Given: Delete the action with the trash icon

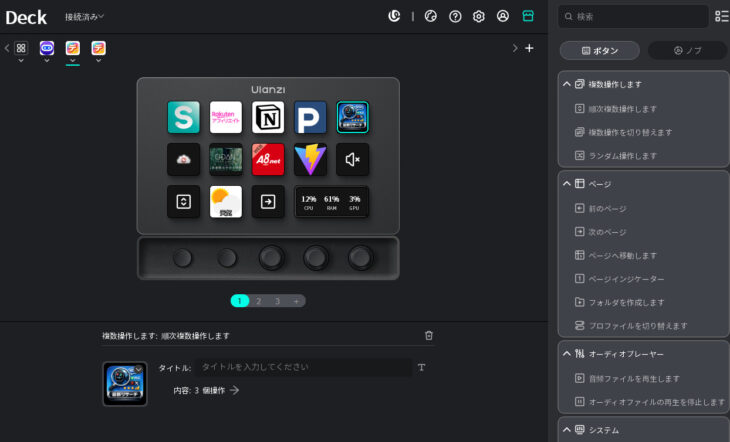Looking at the screenshot, I should [429, 335].
